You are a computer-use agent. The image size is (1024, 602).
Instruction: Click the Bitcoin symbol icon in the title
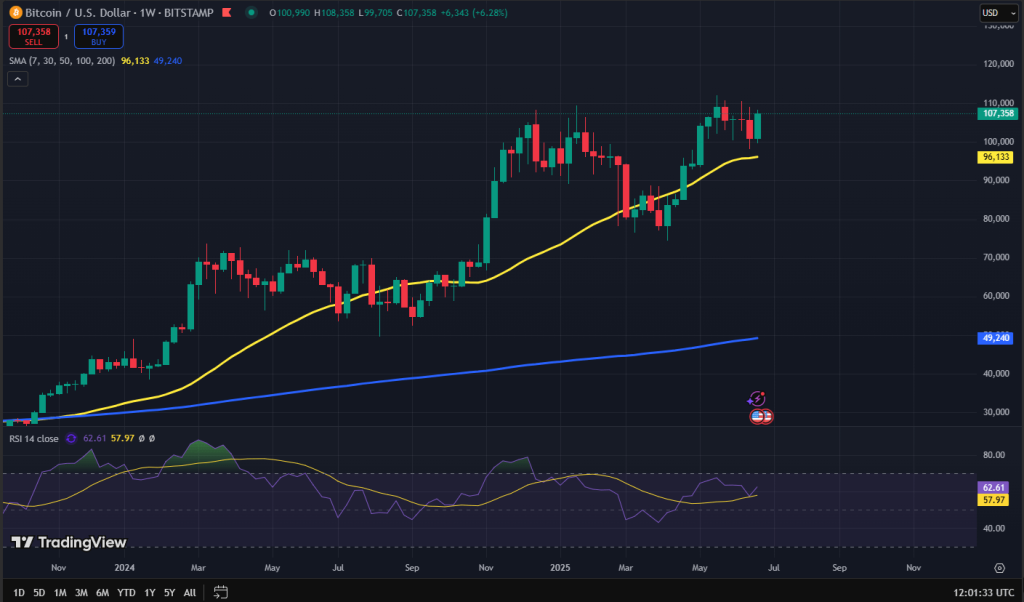15,12
